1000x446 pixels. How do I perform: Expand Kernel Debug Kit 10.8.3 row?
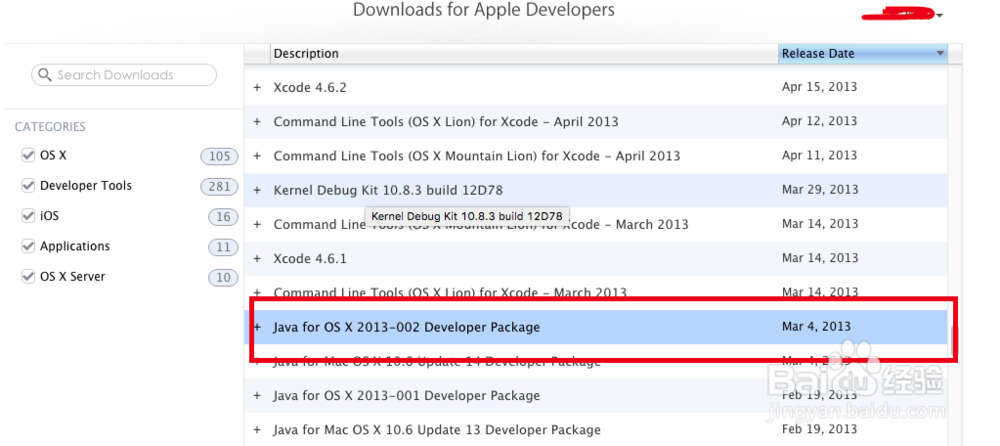(257, 190)
